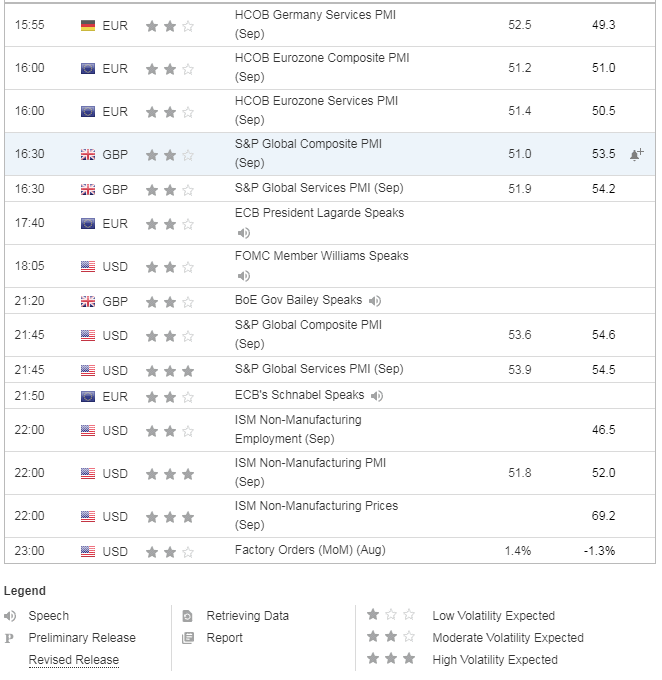Click the volatility stars on USD Services PMI row
662x680 pixels.
tap(170, 371)
